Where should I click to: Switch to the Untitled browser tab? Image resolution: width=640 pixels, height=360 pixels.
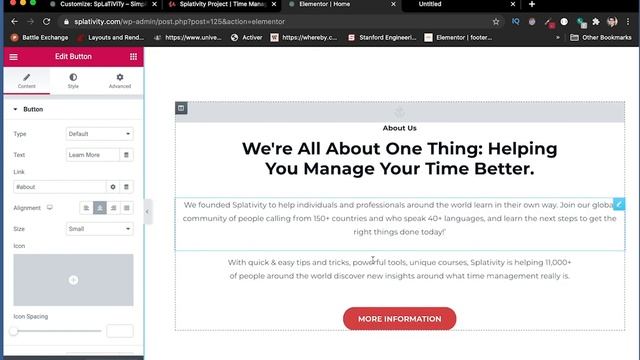click(430, 4)
